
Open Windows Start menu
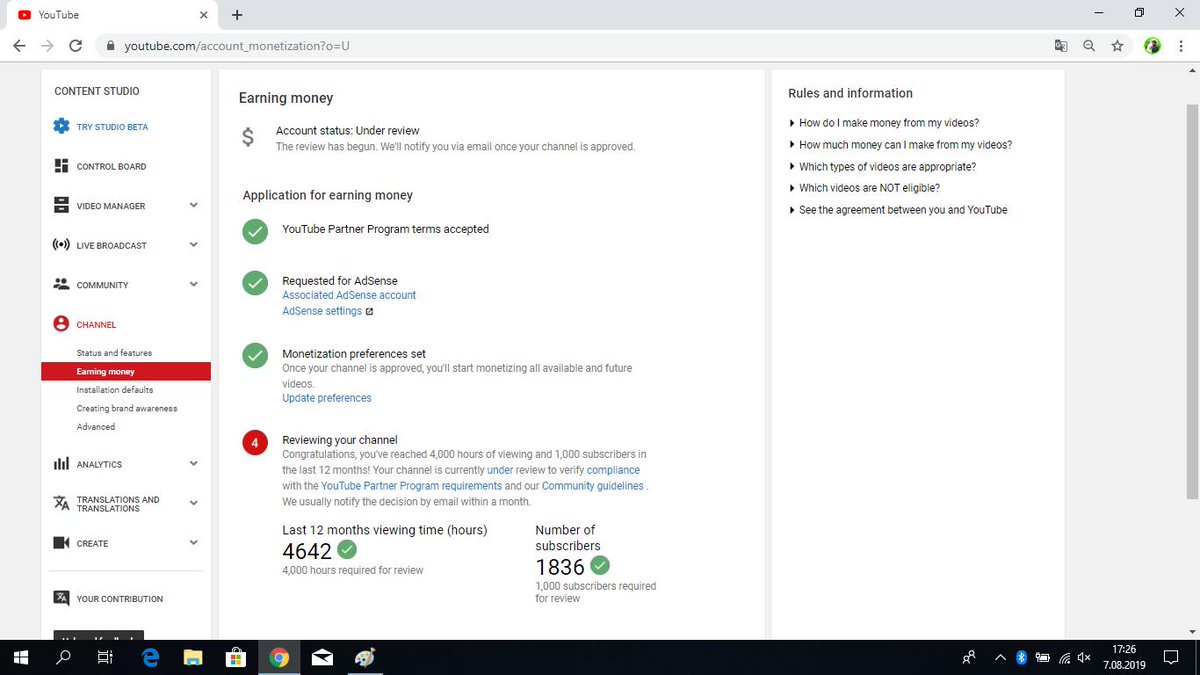tap(20, 657)
